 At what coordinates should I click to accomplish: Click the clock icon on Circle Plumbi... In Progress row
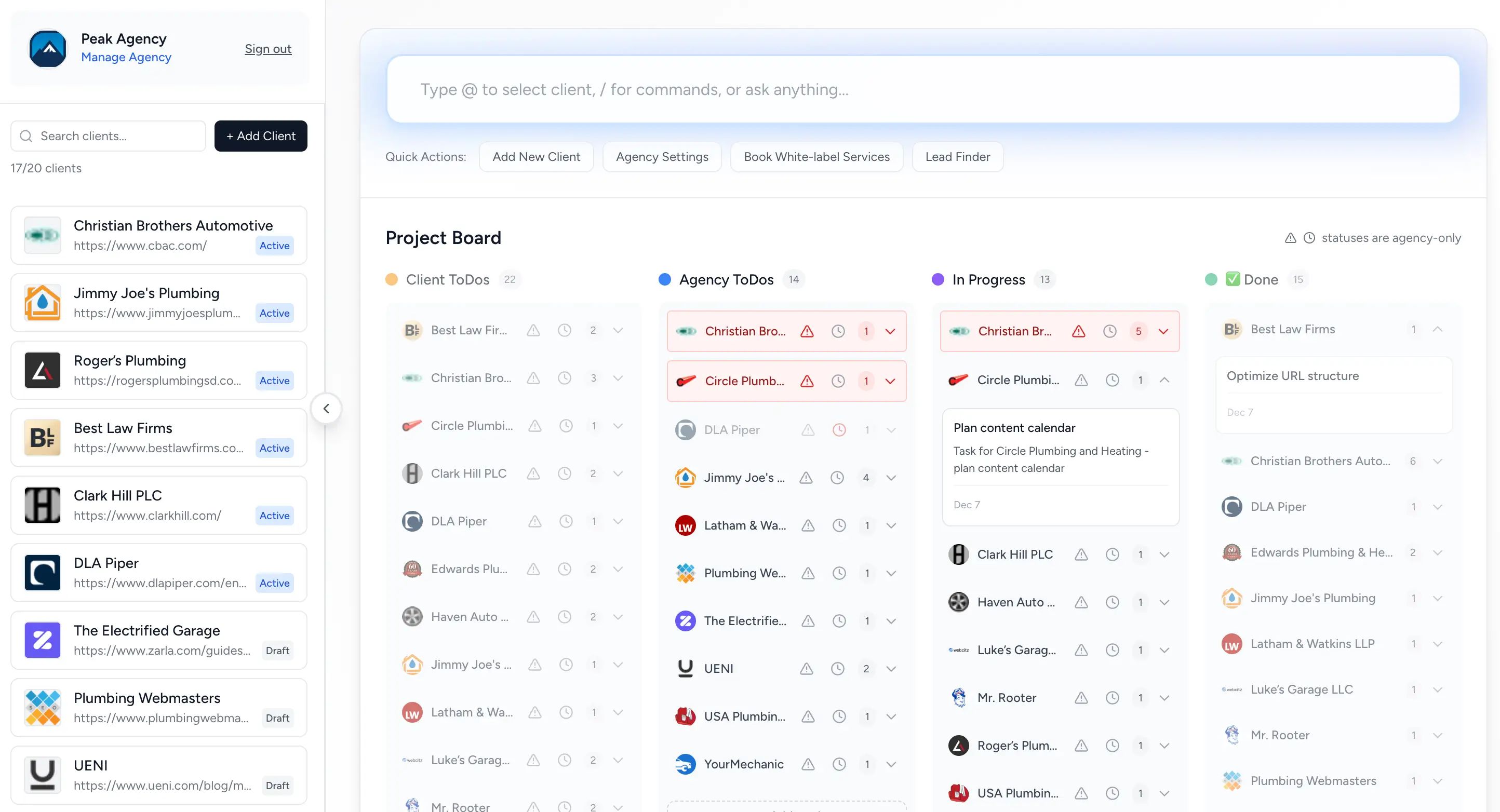click(x=1112, y=380)
